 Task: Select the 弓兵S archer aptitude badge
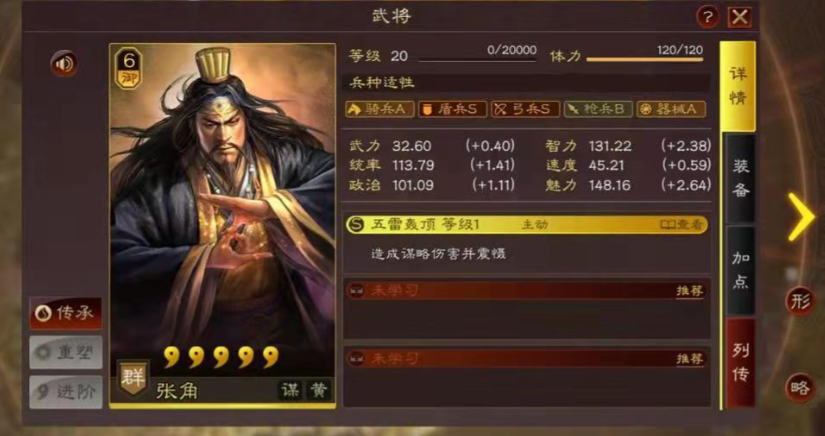point(525,109)
